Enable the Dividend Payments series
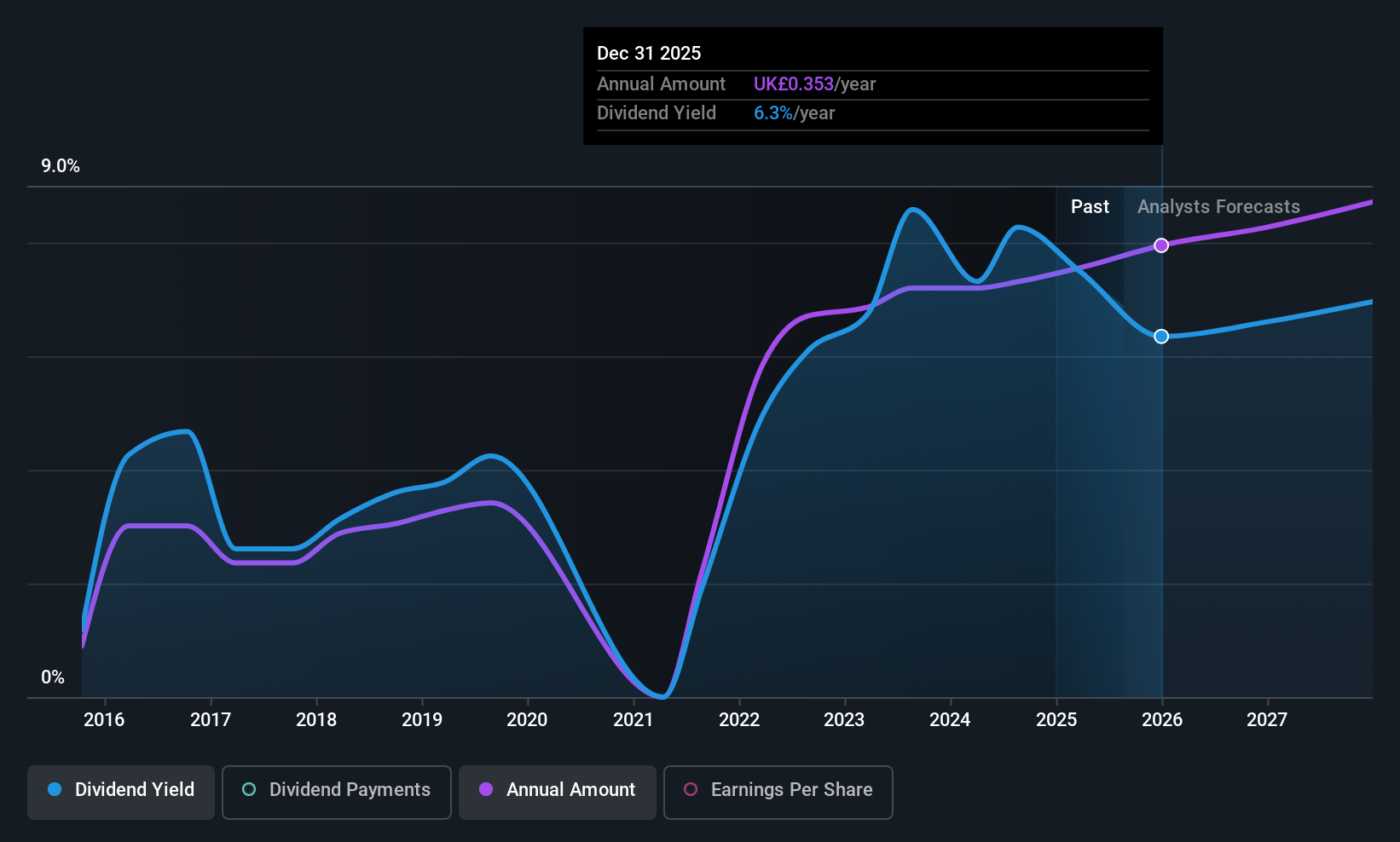Viewport: 1400px width, 842px height. click(x=336, y=792)
